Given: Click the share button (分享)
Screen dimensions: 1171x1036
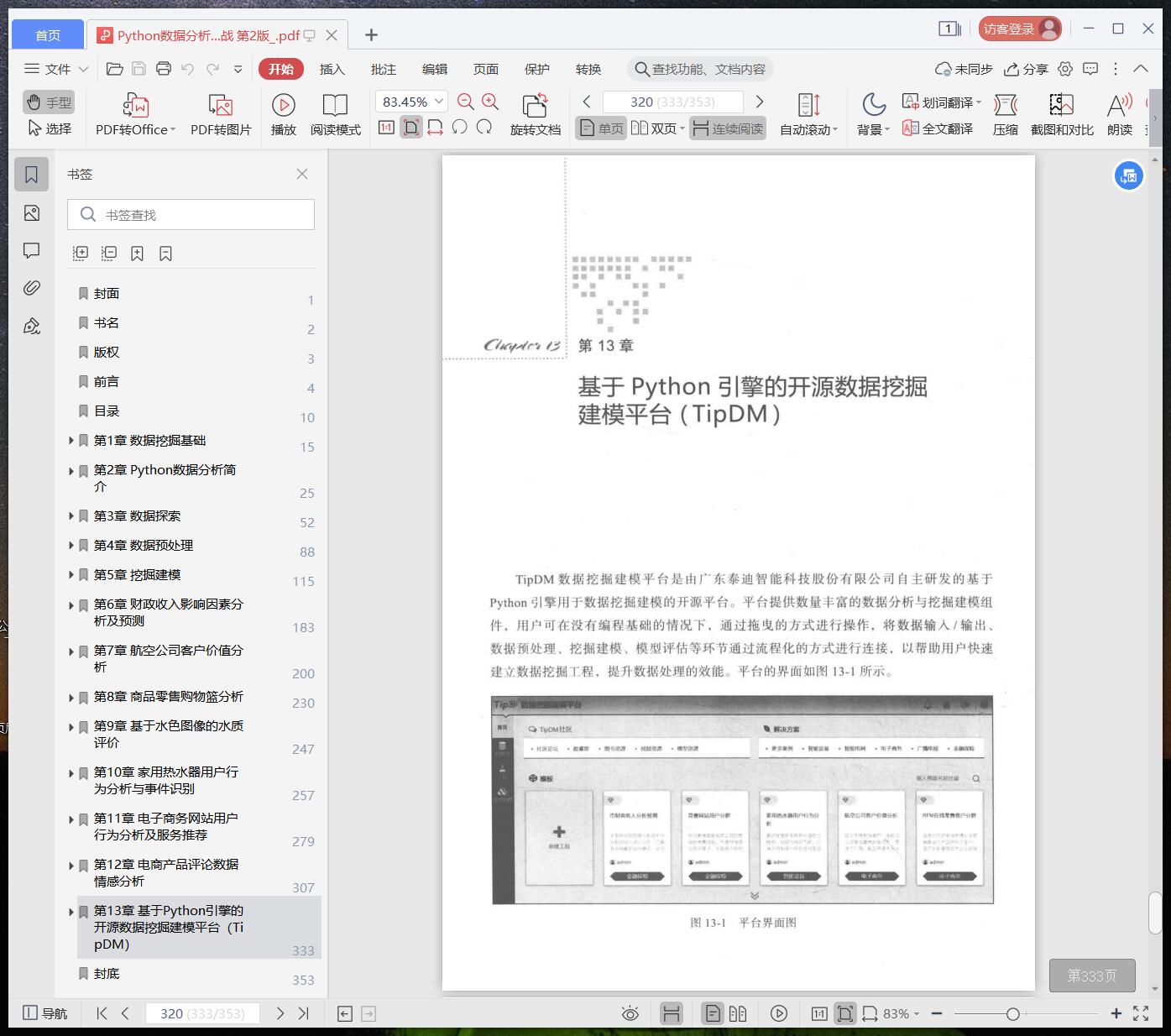Looking at the screenshot, I should 1027,69.
